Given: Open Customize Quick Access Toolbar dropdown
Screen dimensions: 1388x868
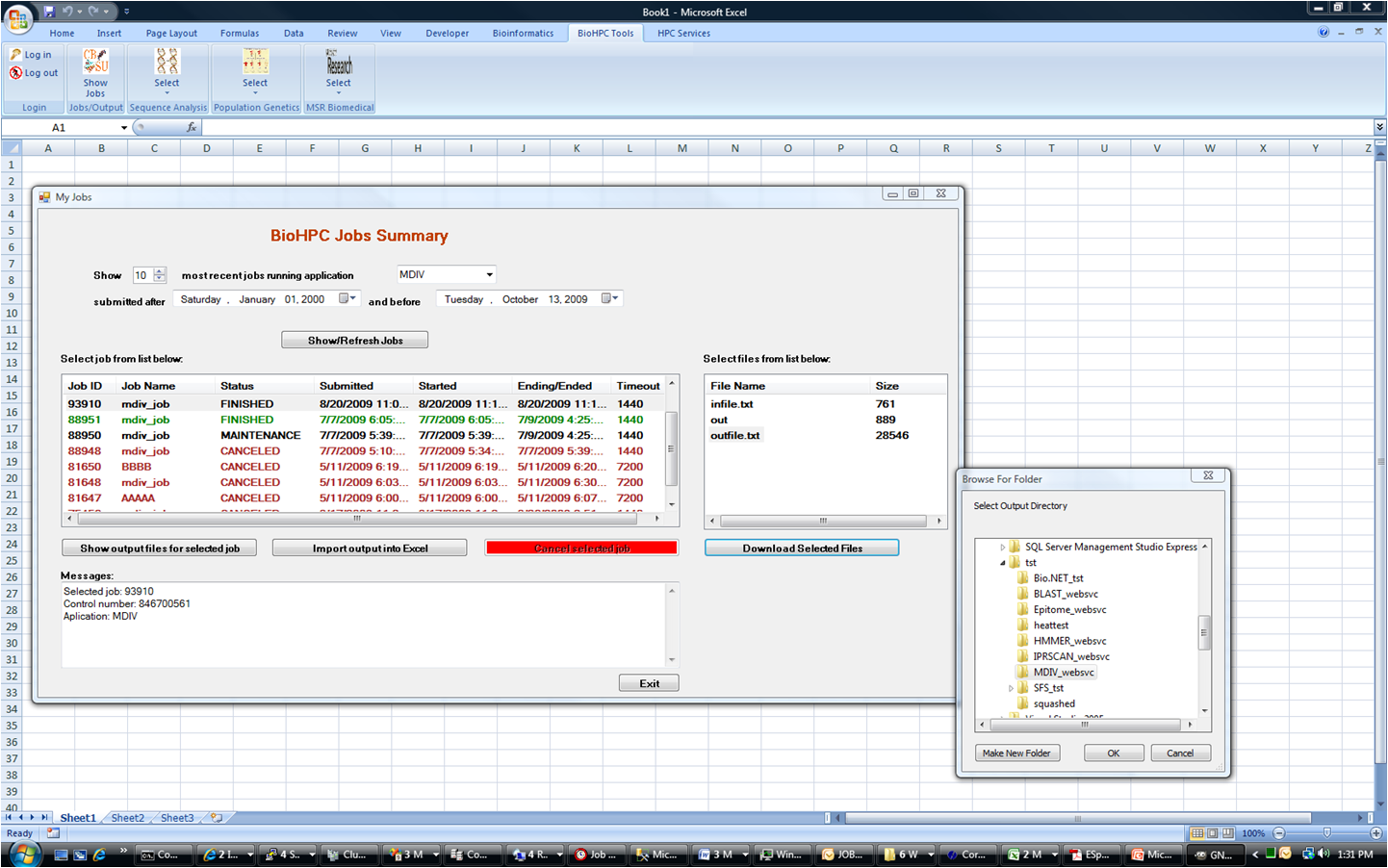Looking at the screenshot, I should (x=127, y=12).
